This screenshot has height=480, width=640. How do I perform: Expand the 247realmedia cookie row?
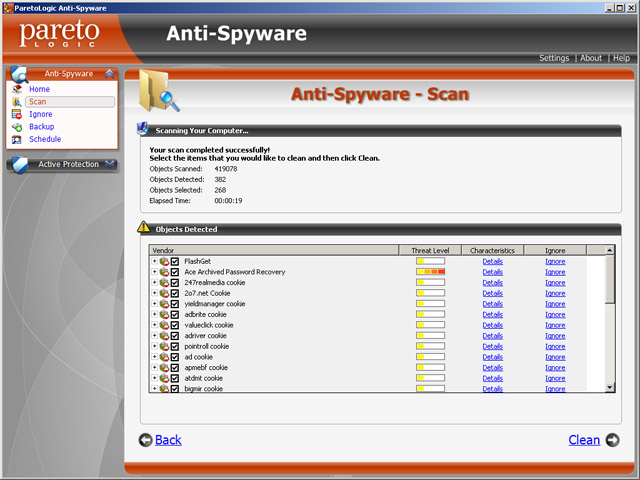click(x=155, y=282)
